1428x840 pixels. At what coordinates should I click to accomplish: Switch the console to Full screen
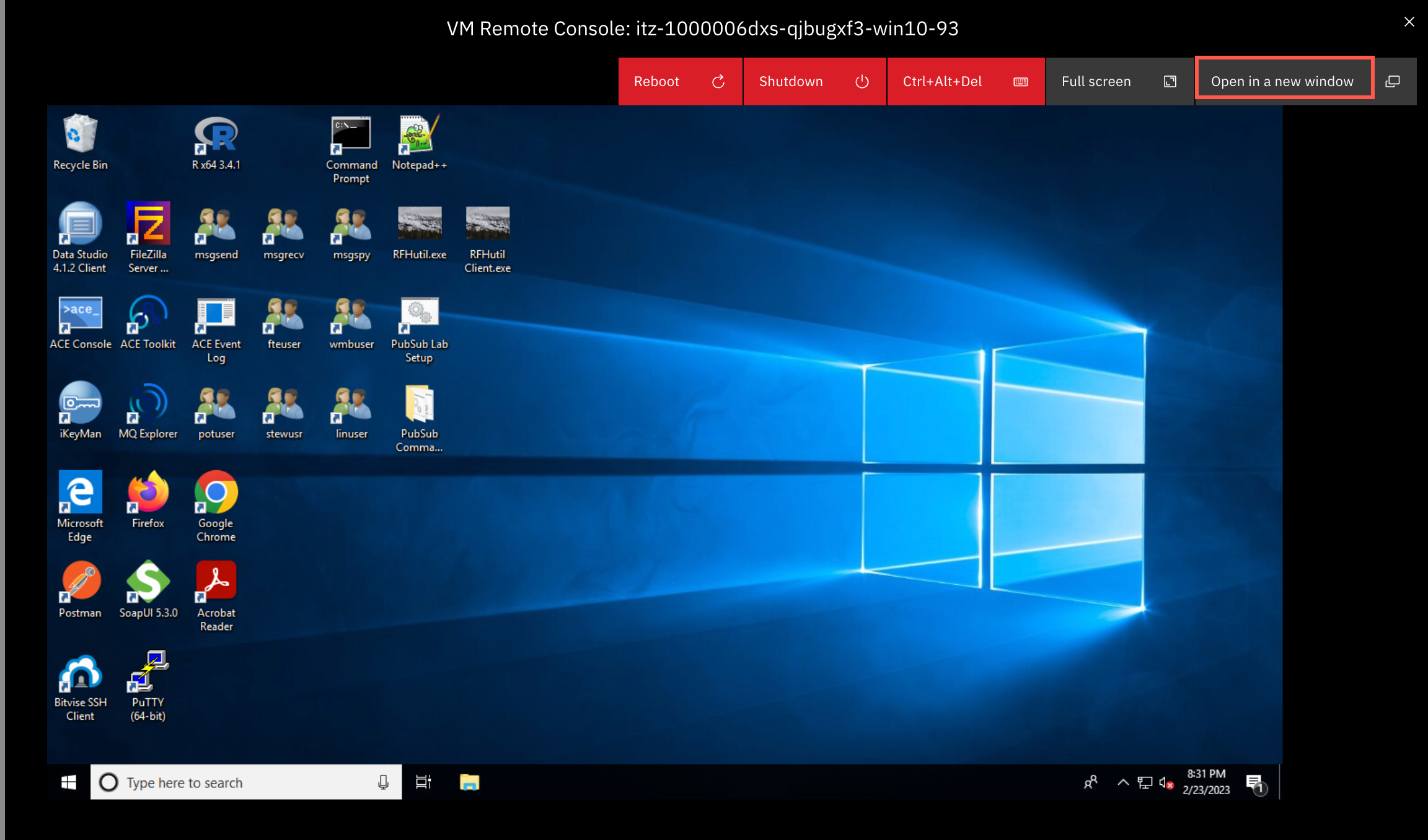pos(1119,81)
